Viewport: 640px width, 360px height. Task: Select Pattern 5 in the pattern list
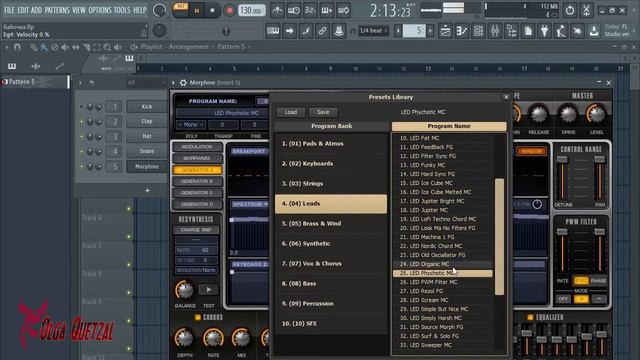pos(35,82)
